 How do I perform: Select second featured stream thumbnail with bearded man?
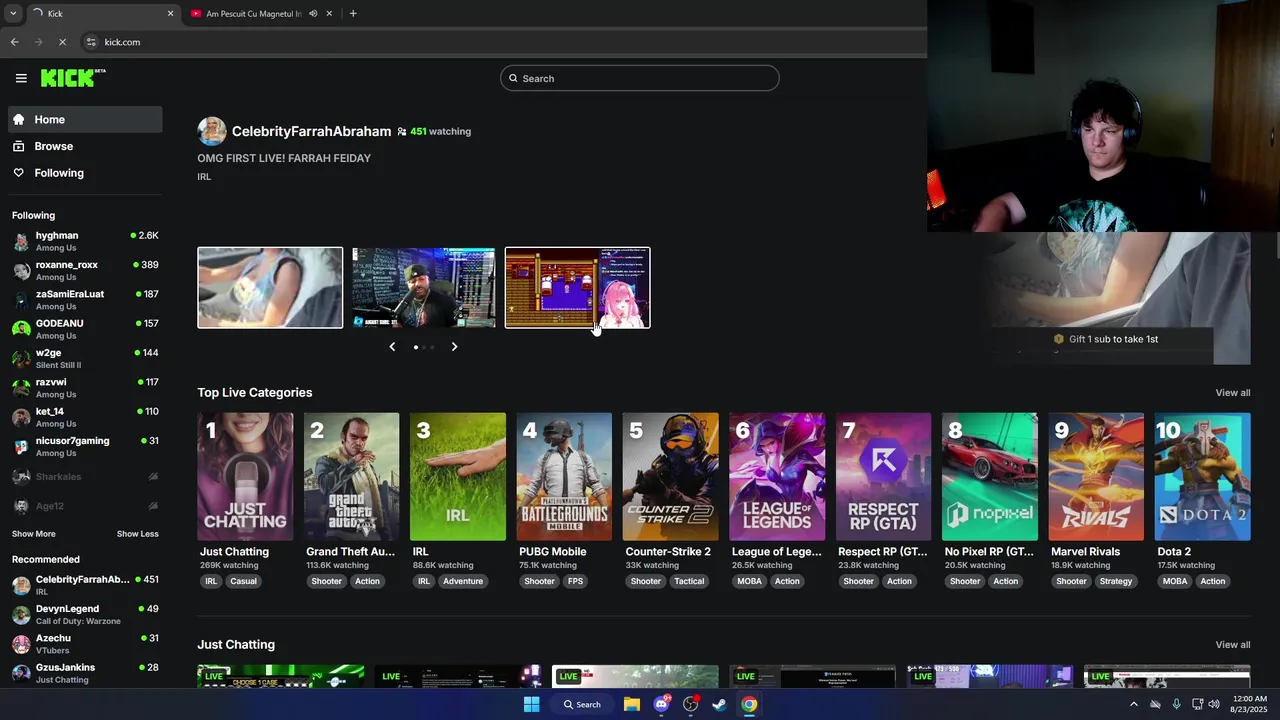point(423,287)
